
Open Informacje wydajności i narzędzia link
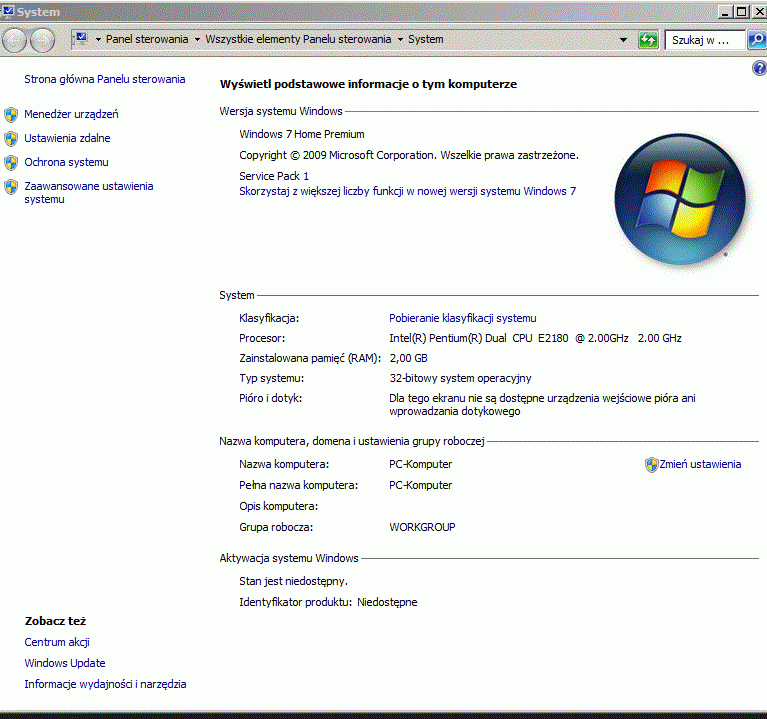[x=105, y=684]
